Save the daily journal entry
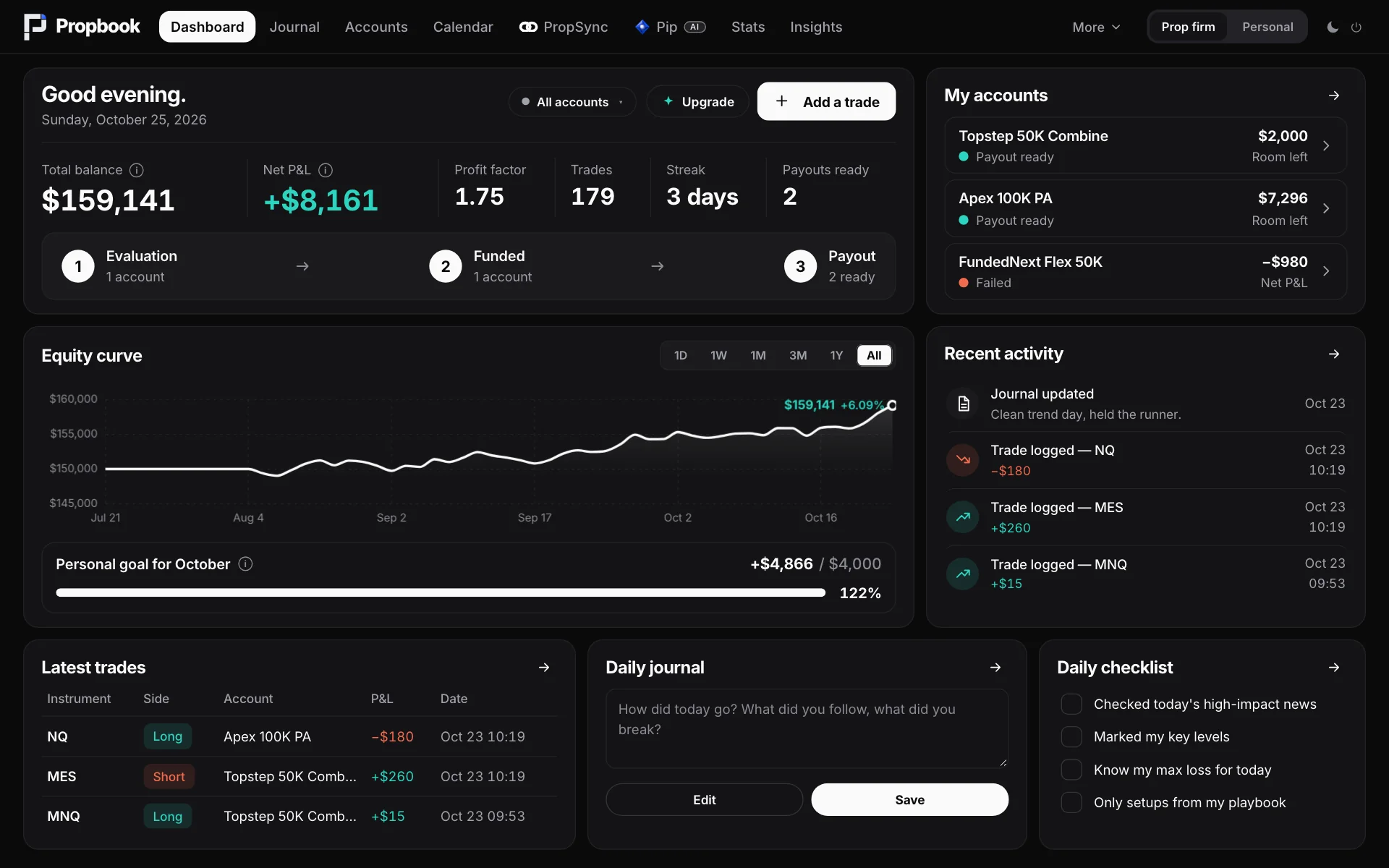 909,799
